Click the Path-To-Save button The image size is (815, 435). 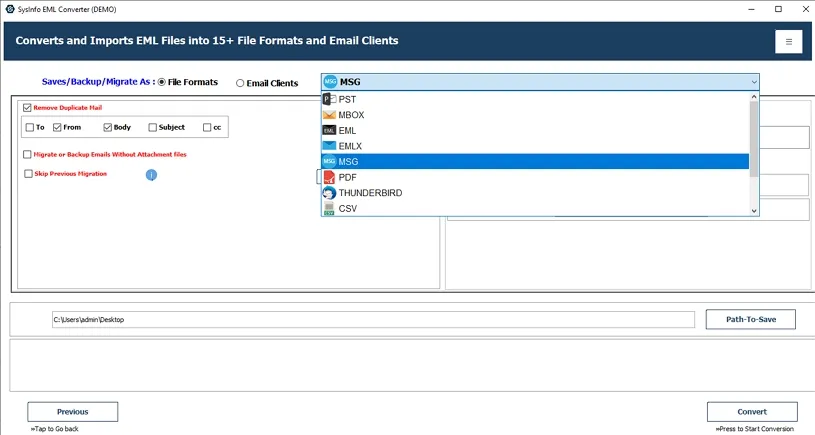pos(751,320)
